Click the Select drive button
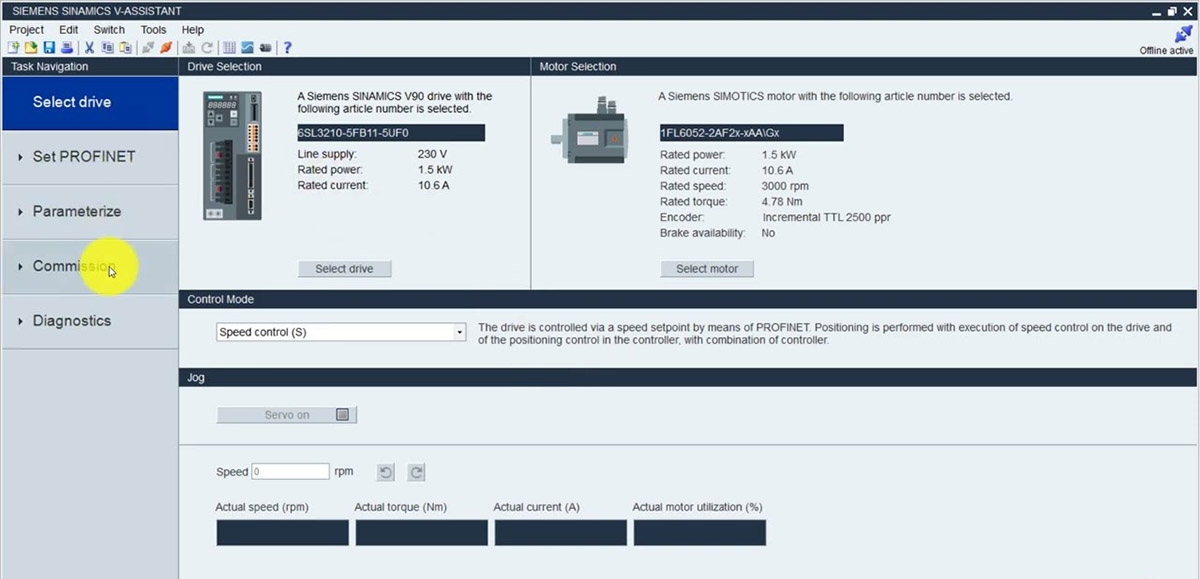 (344, 269)
